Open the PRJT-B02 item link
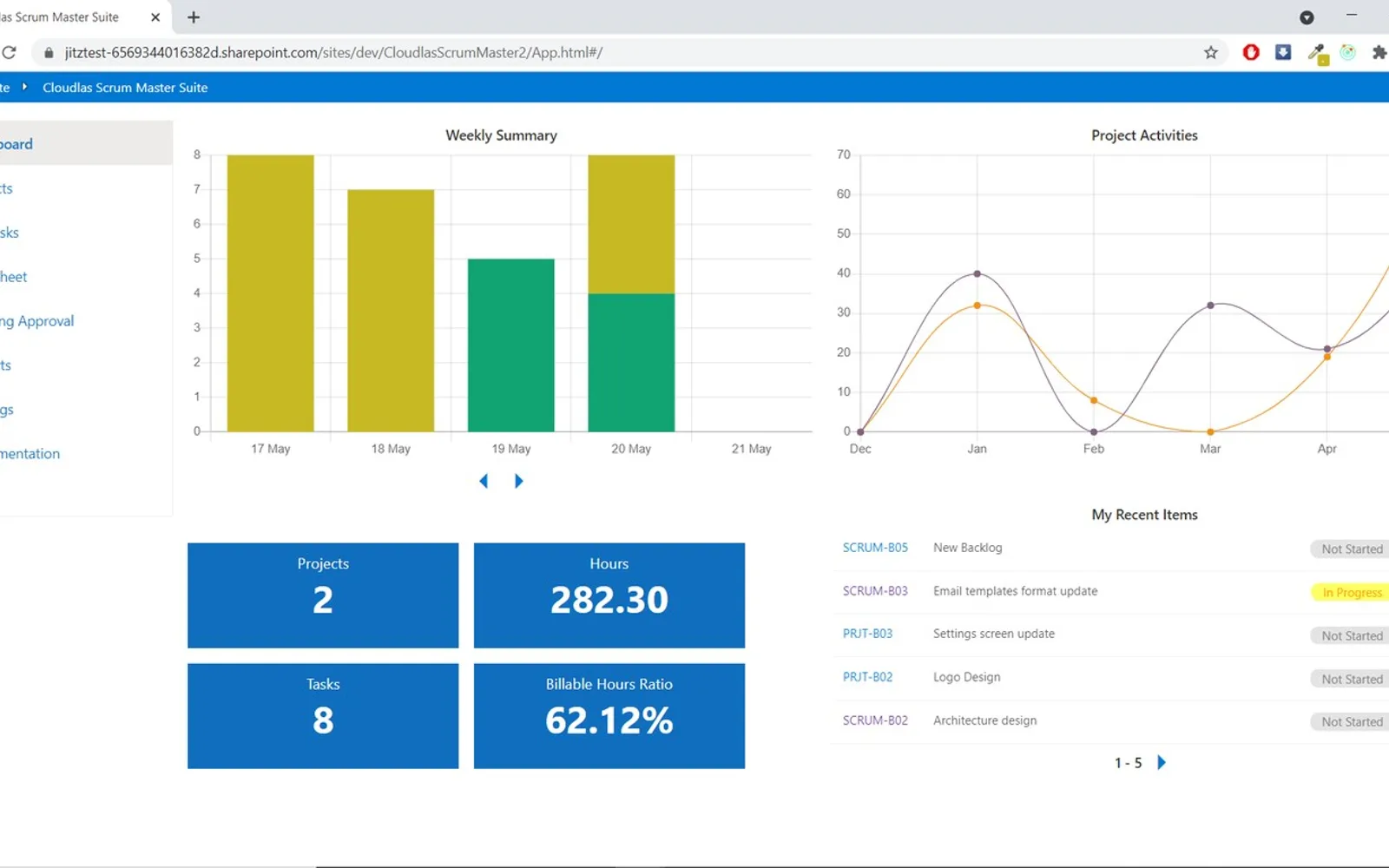 [x=867, y=677]
